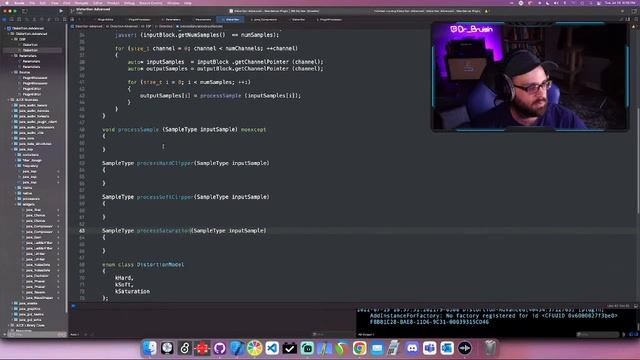Screen dimensions: 640x360
Task: Click the Run (play) button in Xcode toolbar
Action: click(x=61, y=11)
